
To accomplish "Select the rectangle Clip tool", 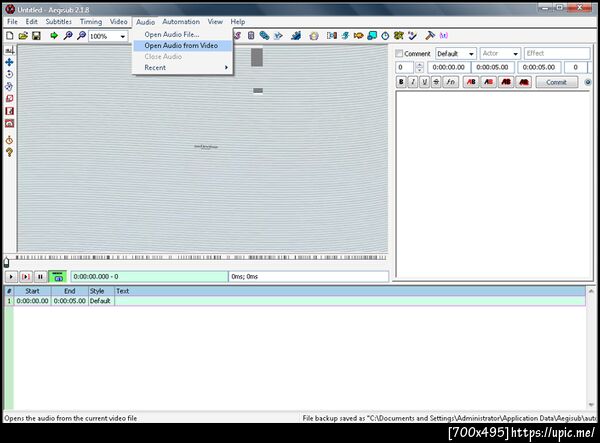I will pos(9,111).
